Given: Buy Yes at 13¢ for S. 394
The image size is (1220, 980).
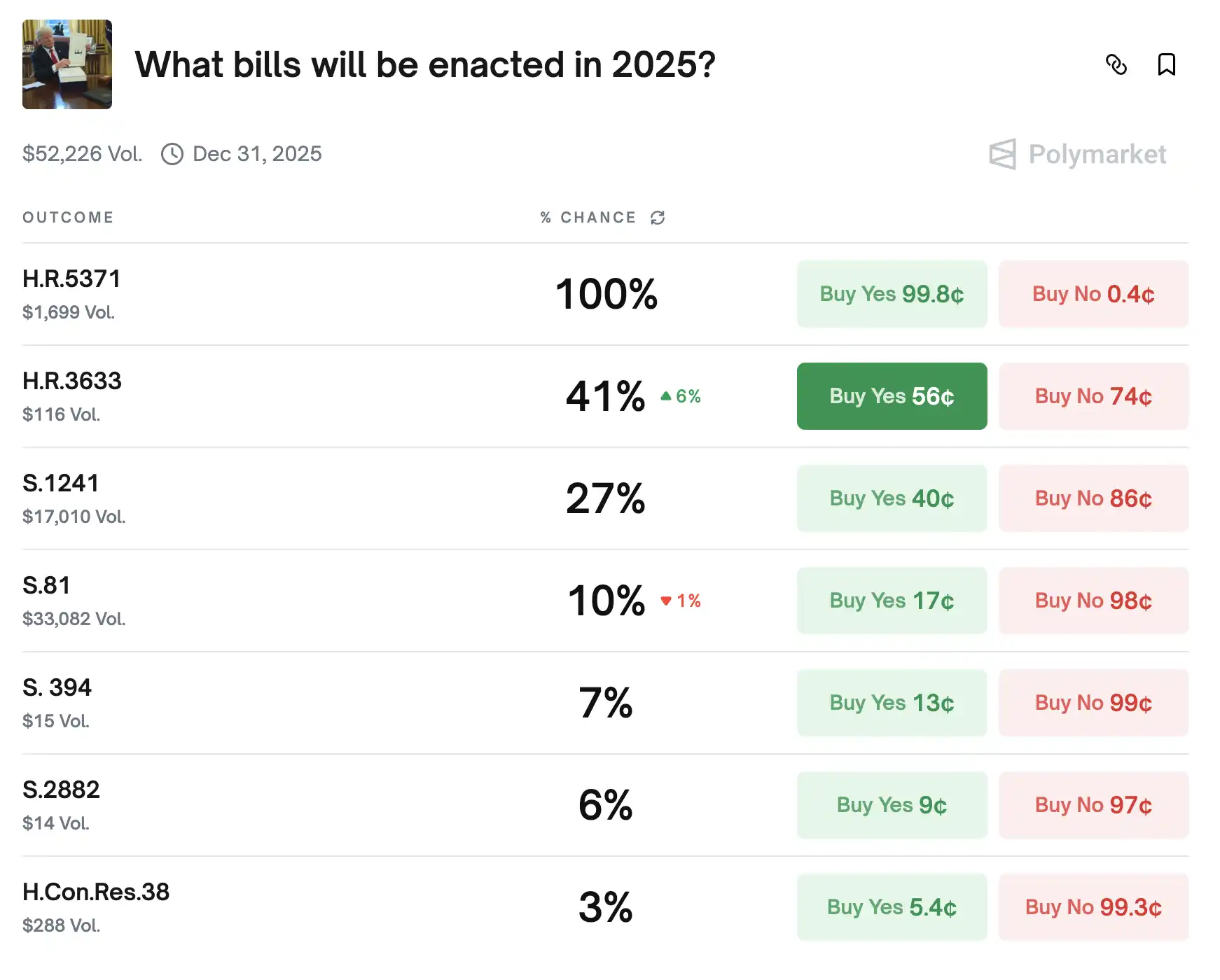Looking at the screenshot, I should [892, 703].
